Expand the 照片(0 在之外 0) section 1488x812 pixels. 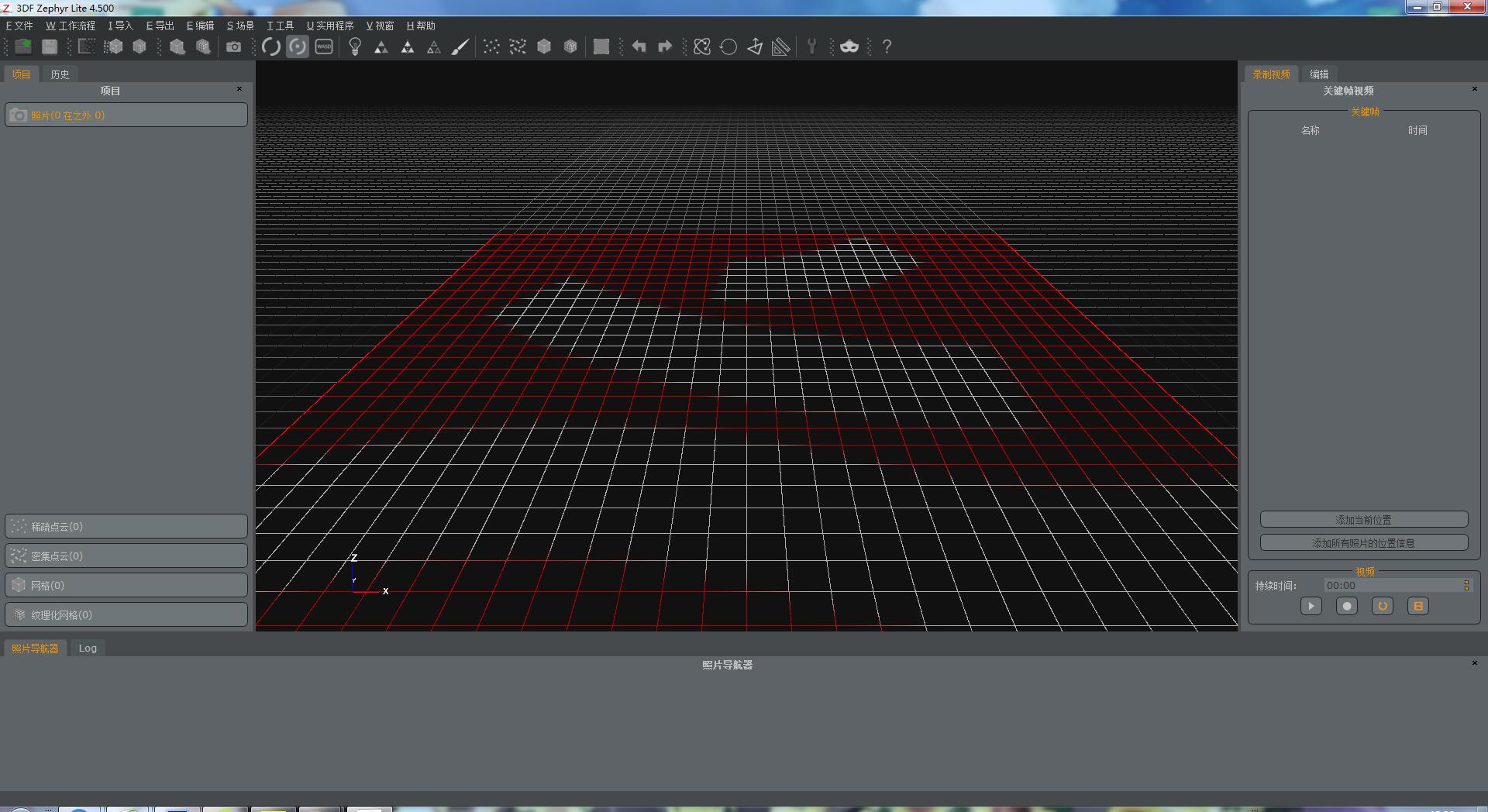point(126,115)
